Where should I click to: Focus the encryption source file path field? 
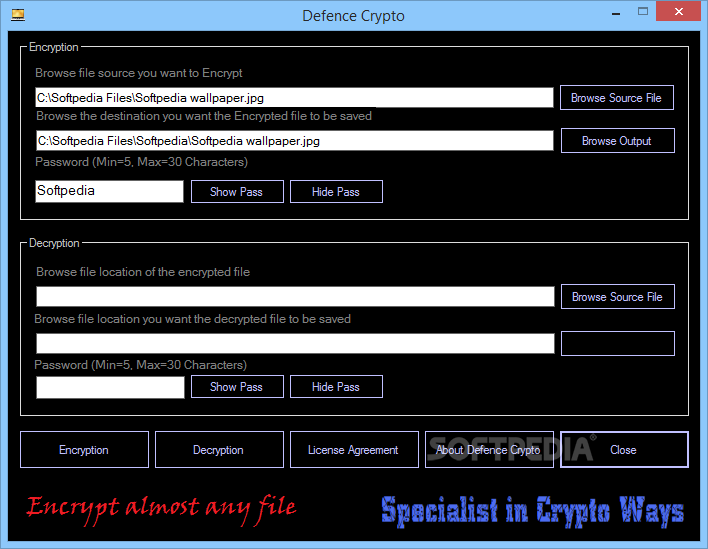pos(294,98)
